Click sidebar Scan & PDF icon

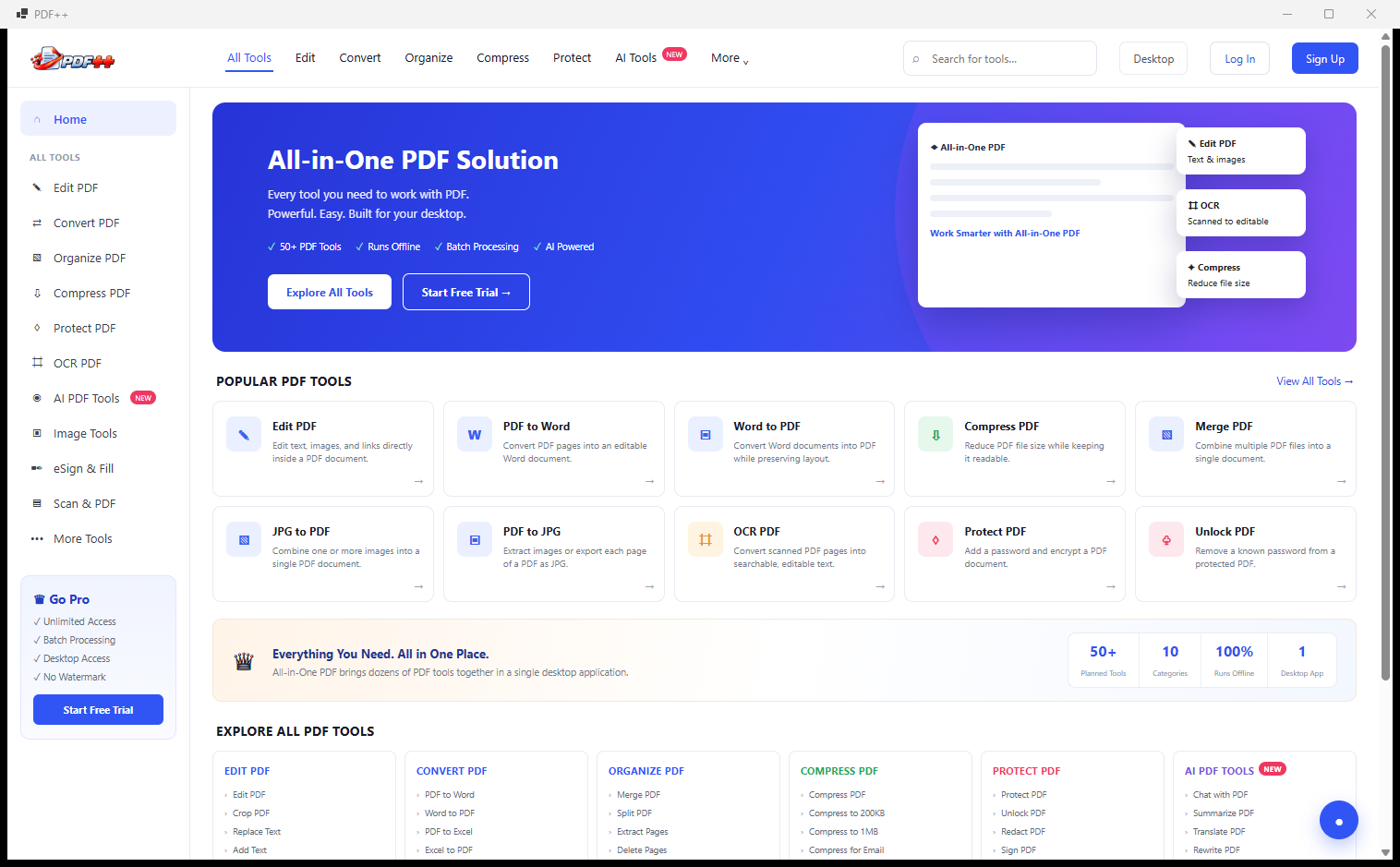[x=37, y=503]
